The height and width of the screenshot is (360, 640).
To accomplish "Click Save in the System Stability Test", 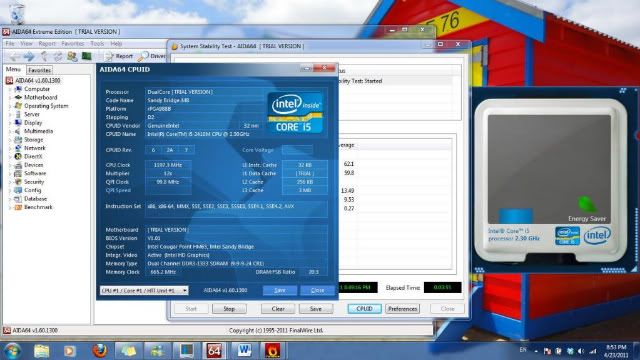I will [x=316, y=309].
